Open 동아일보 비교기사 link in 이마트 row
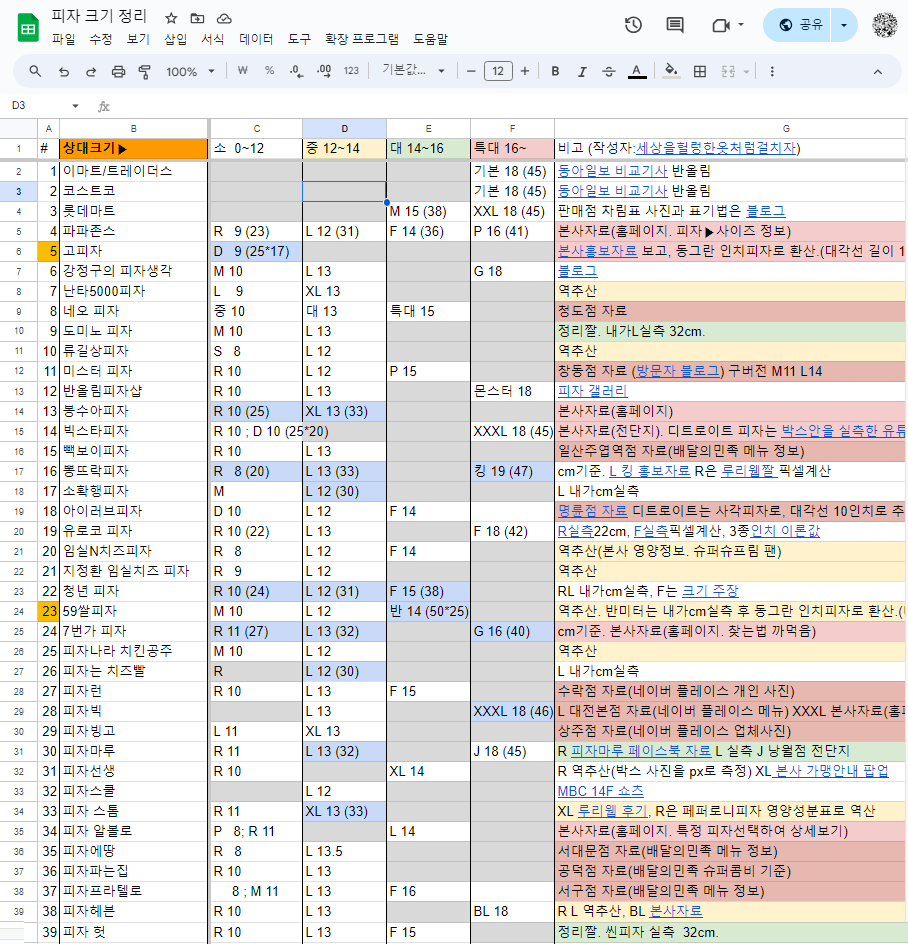 click(x=612, y=171)
